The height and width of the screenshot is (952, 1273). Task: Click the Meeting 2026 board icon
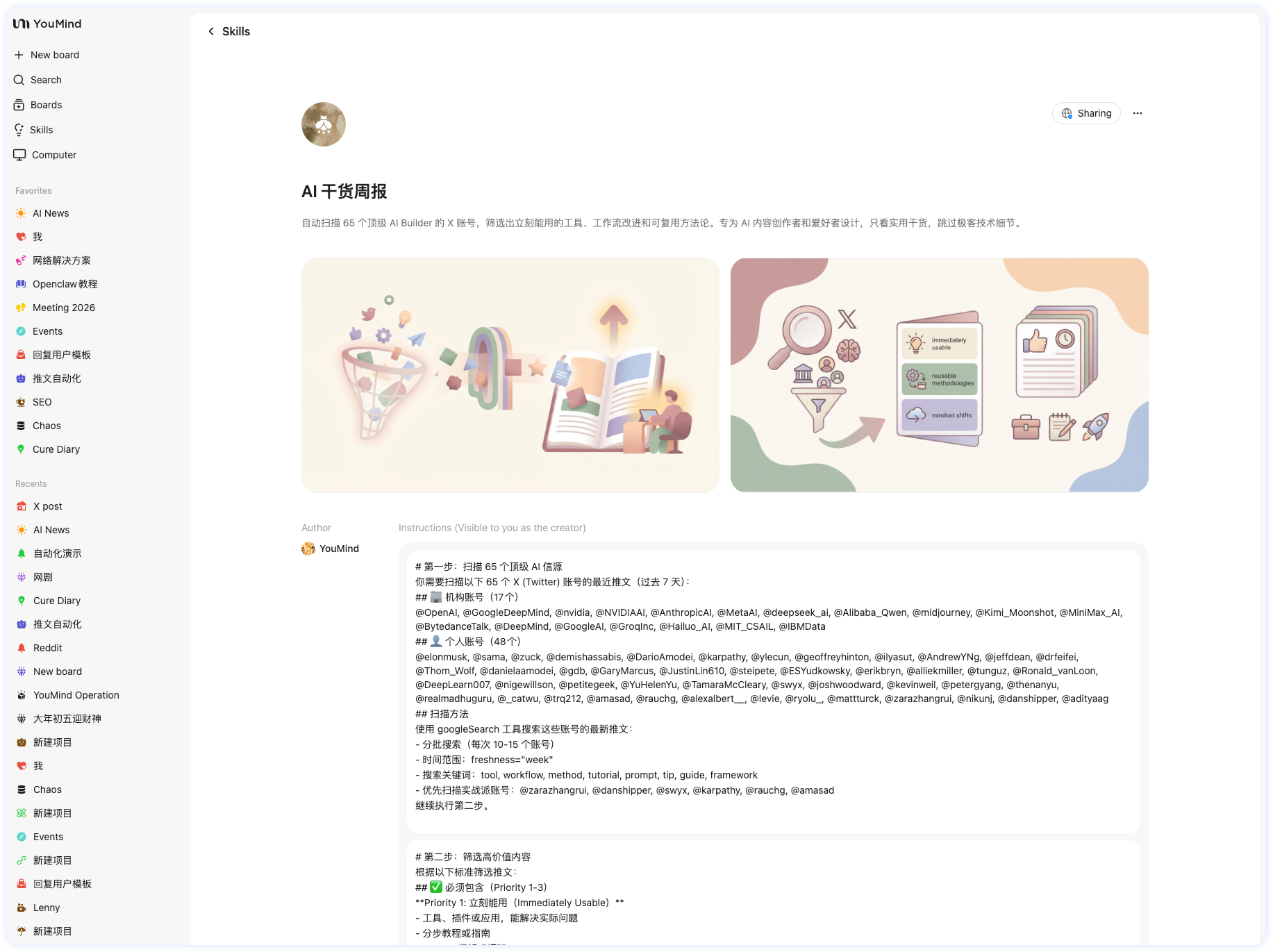[x=21, y=308]
